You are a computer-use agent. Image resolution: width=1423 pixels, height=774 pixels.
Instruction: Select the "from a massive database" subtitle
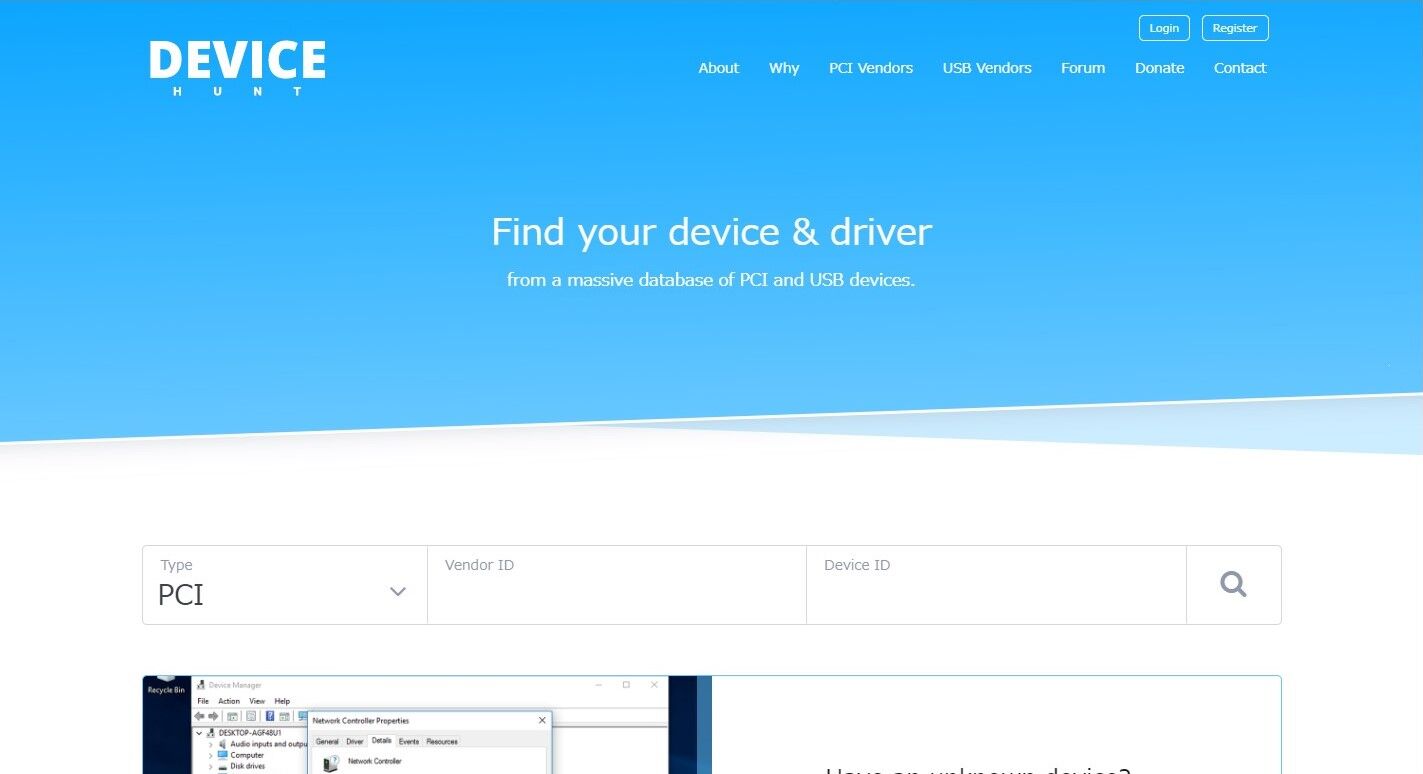[x=711, y=280]
